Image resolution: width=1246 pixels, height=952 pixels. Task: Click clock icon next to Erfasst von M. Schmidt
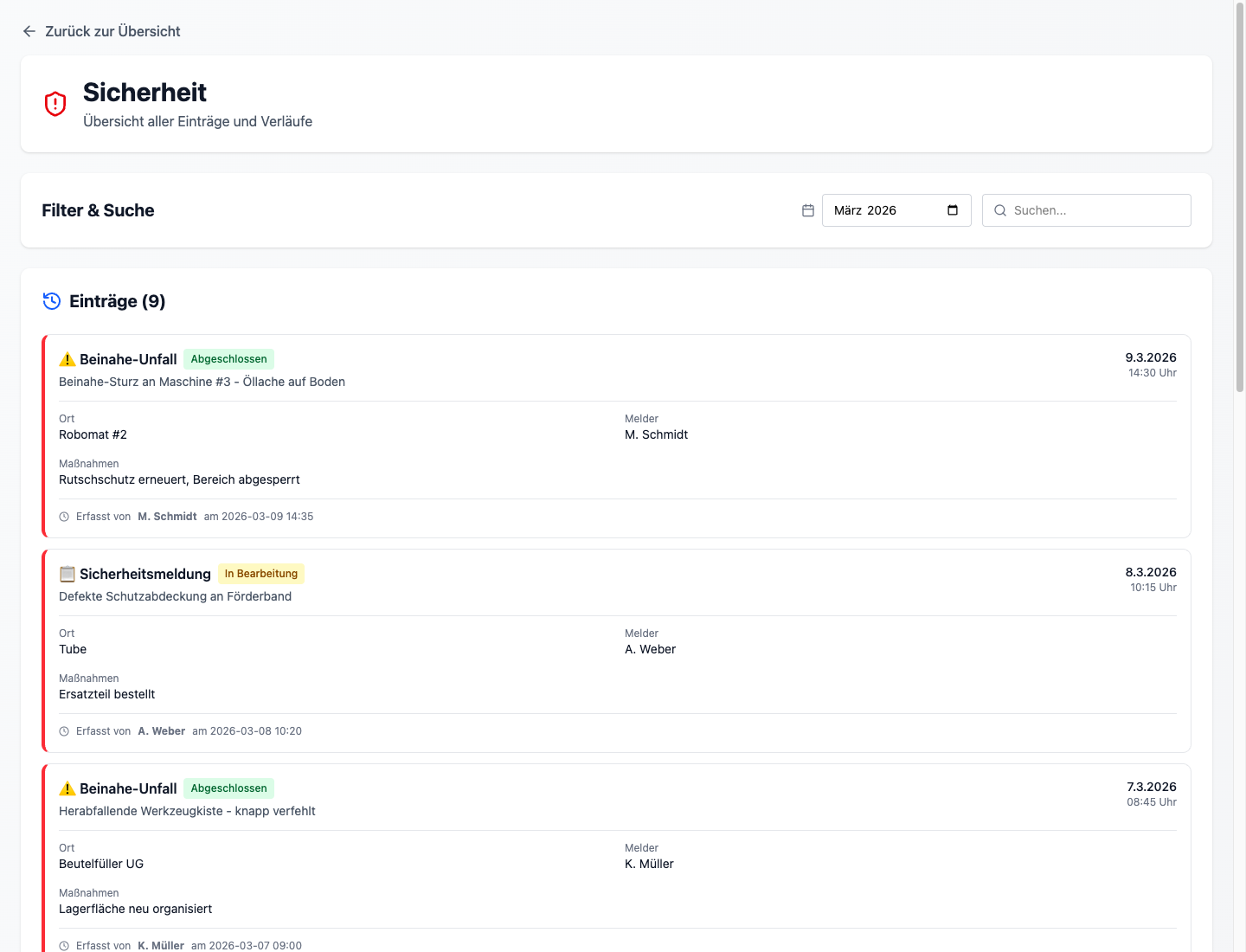(64, 517)
